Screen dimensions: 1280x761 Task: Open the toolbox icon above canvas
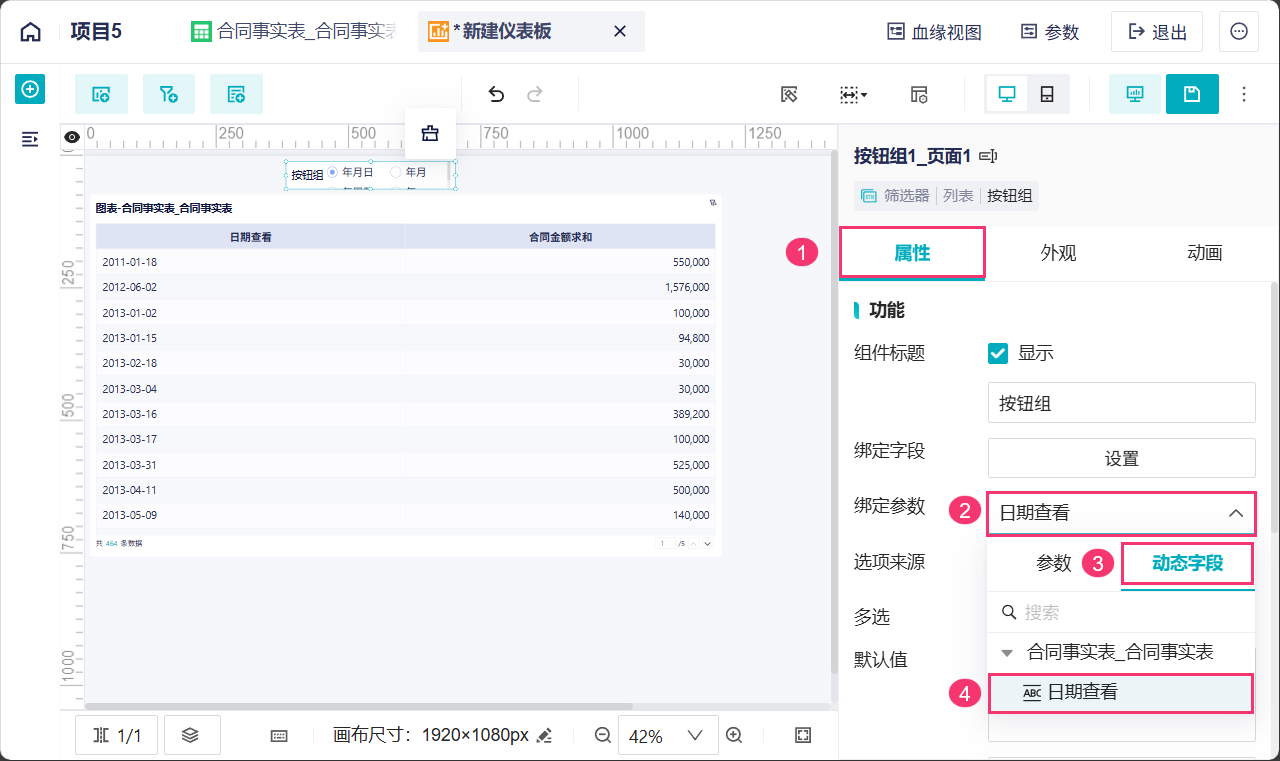pos(430,133)
